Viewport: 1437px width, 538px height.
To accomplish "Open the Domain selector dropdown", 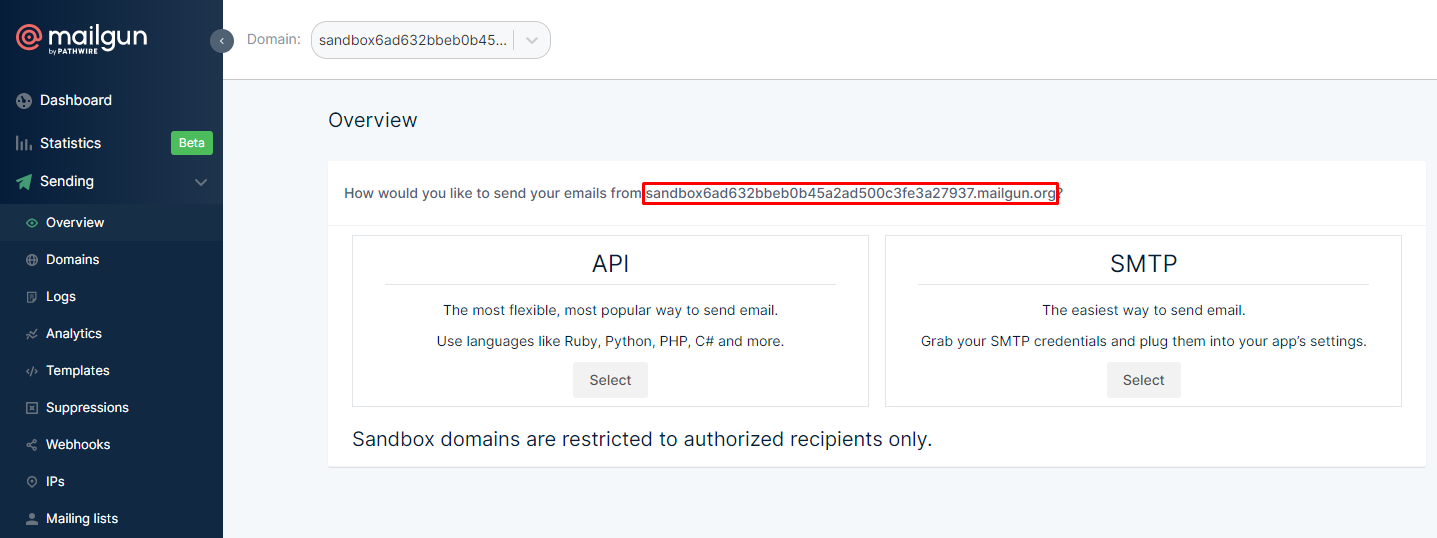I will tap(532, 41).
